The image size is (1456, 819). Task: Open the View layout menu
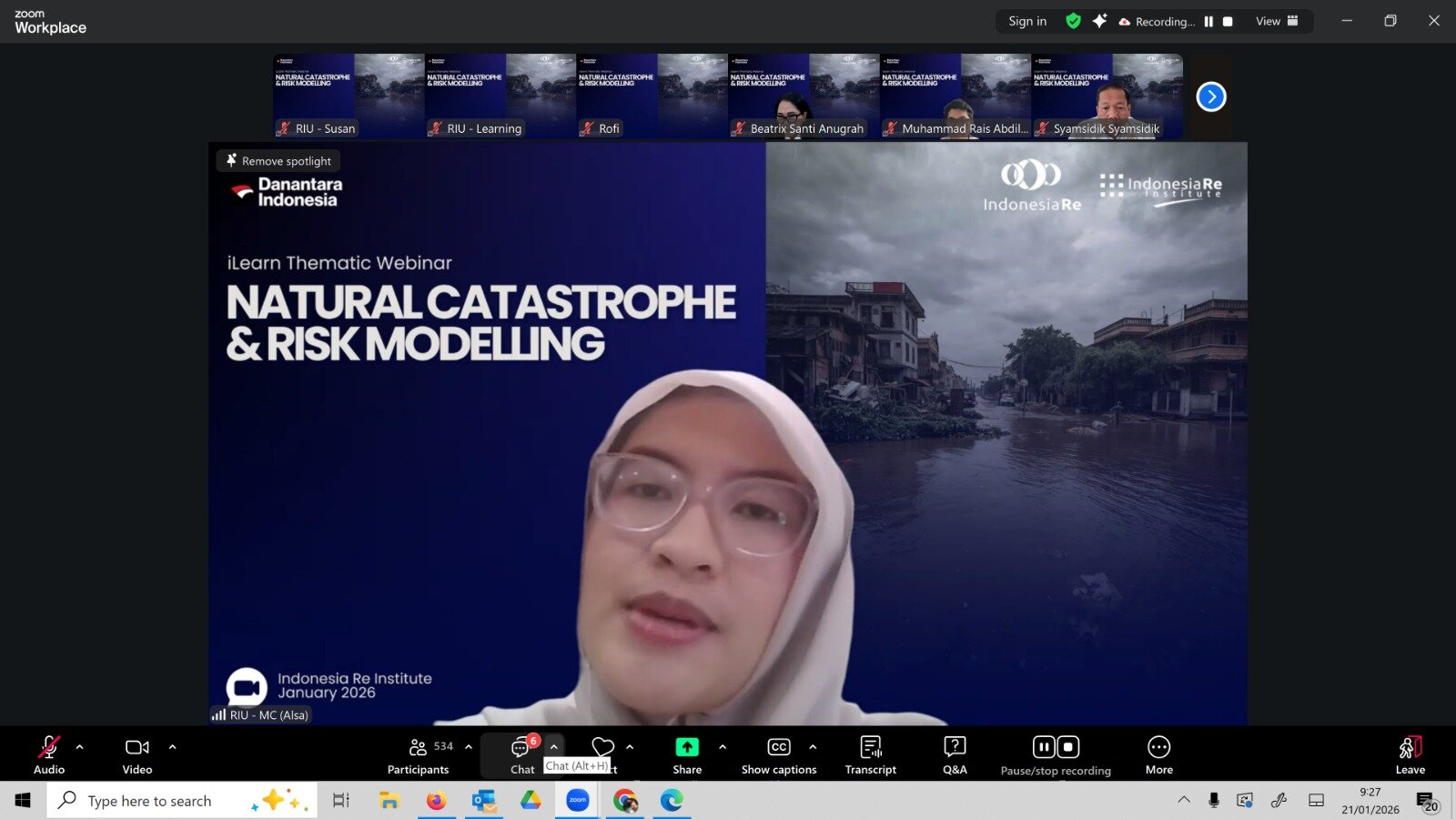(1277, 21)
